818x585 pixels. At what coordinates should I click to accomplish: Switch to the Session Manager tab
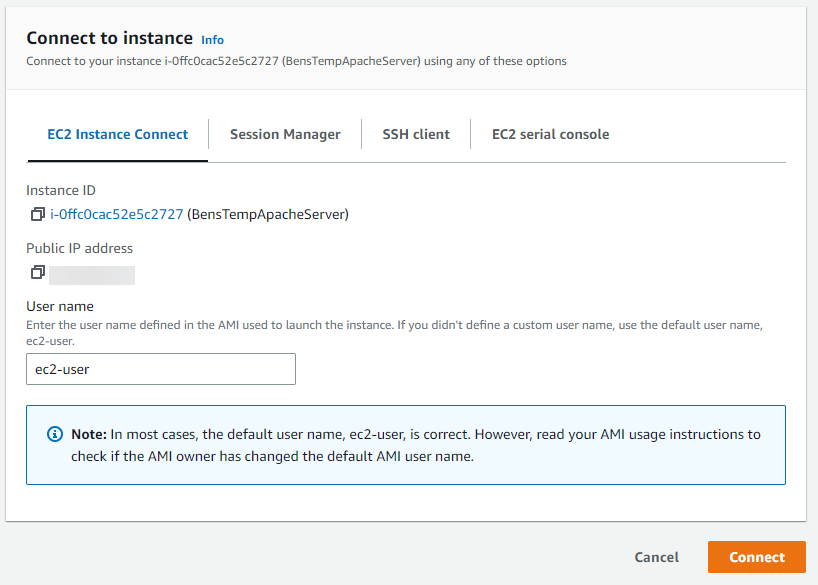(x=285, y=134)
